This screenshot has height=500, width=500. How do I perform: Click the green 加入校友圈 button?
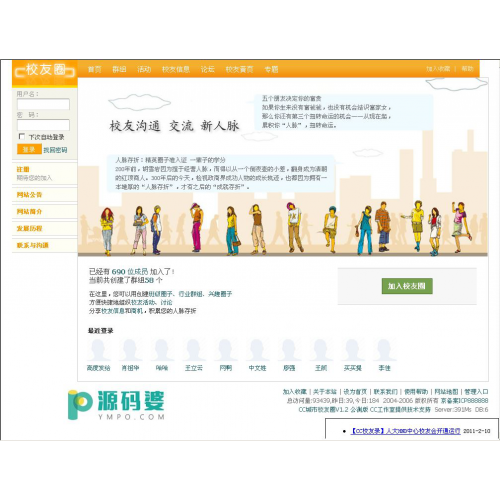coord(407,286)
